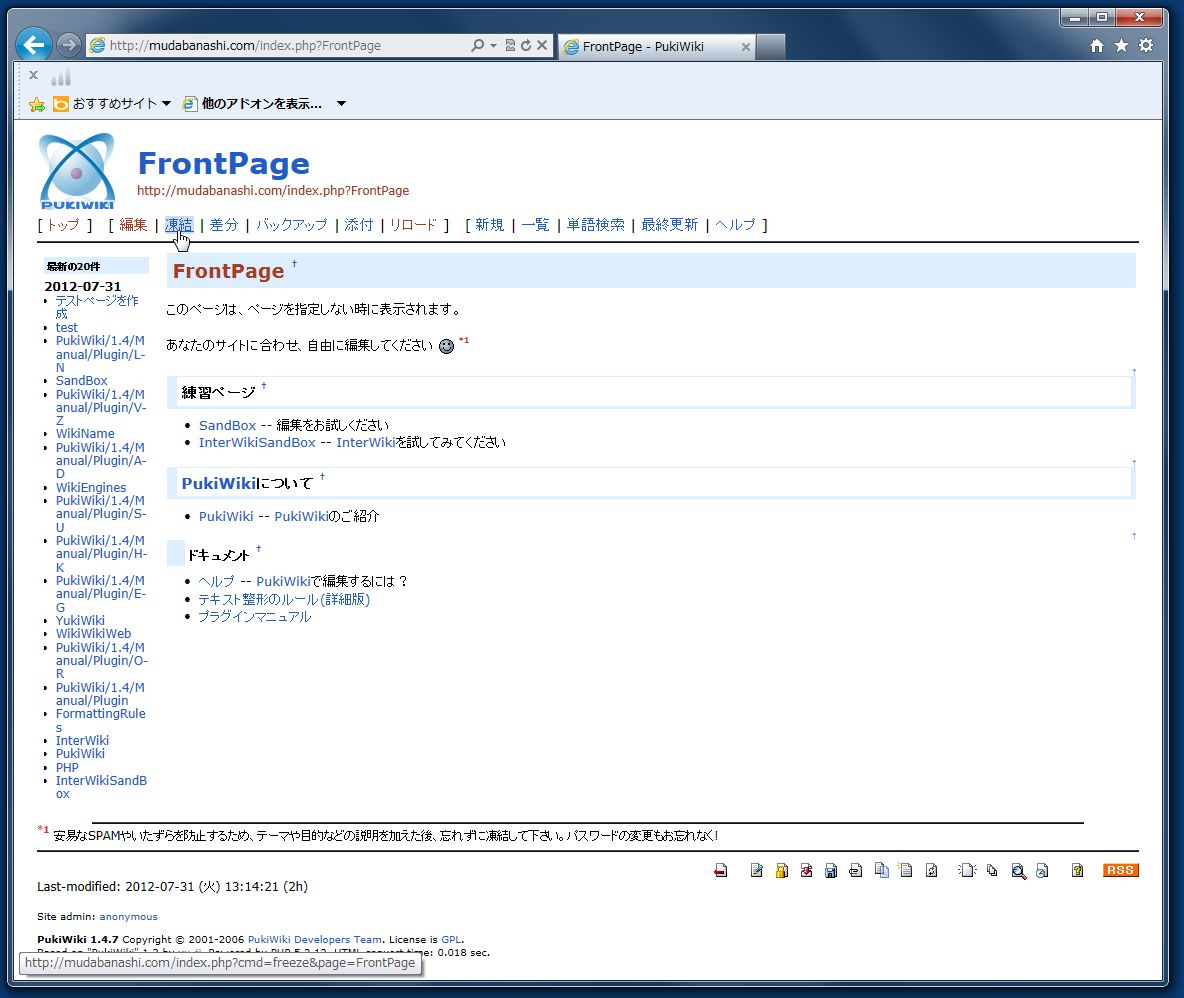Click the PukiWiki logo image
This screenshot has width=1184, height=998.
(x=77, y=171)
